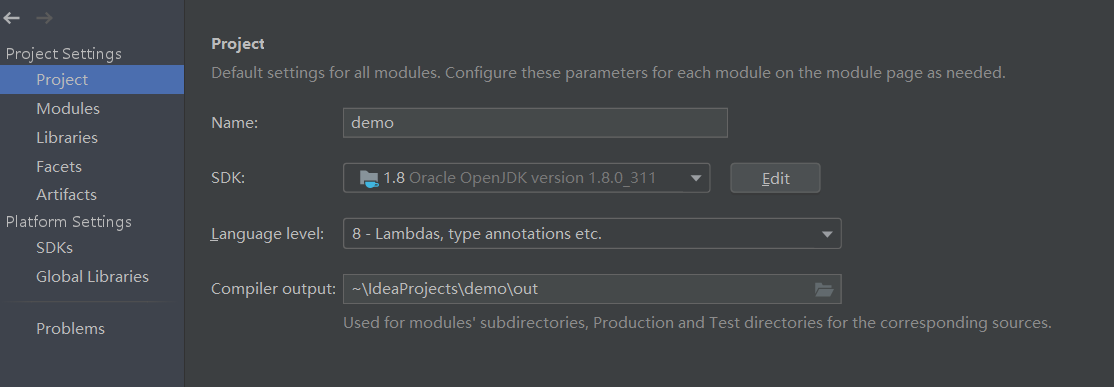Click the Project Settings section header
Viewport: 1114px width, 387px height.
(x=63, y=54)
